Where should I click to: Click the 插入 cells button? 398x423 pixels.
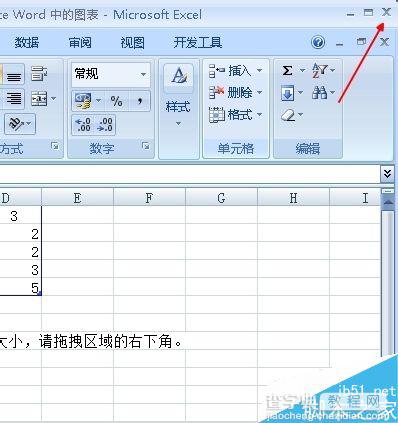point(231,70)
